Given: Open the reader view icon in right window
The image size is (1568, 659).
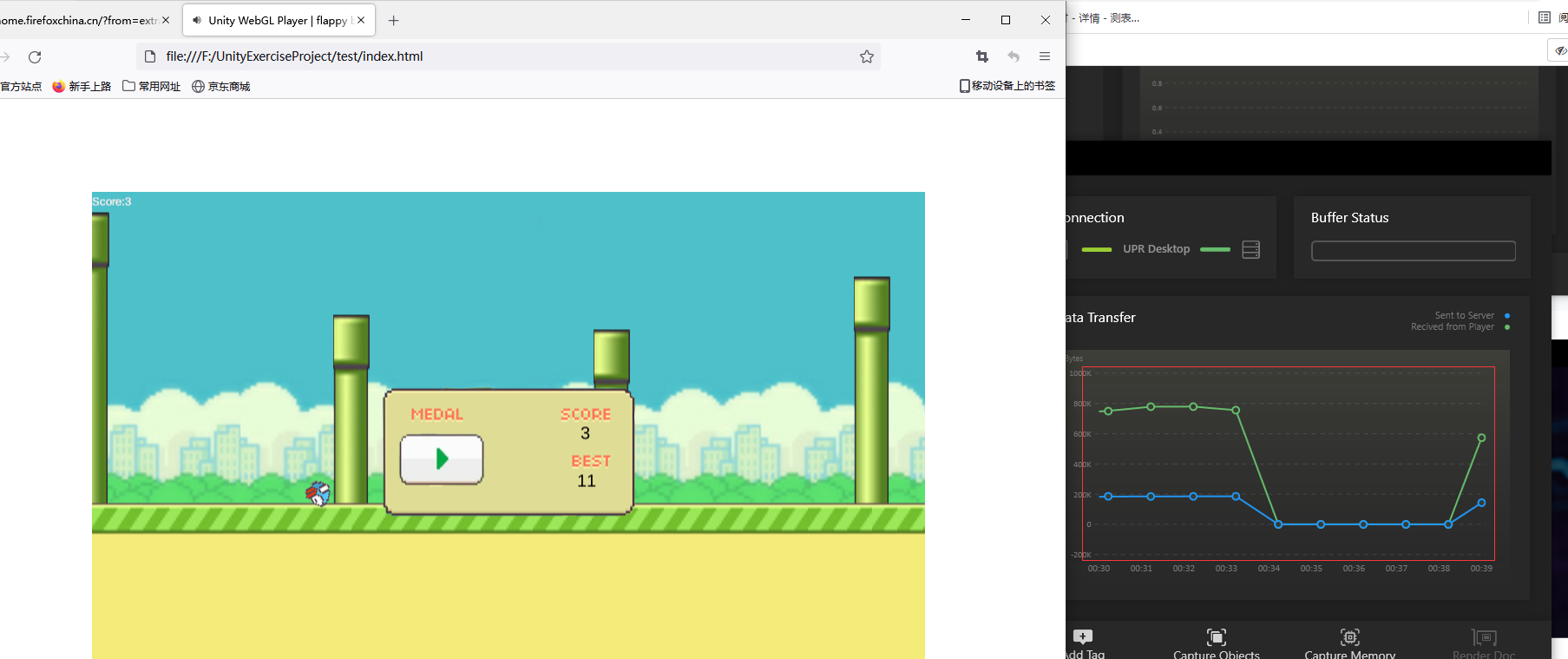Looking at the screenshot, I should pyautogui.click(x=1545, y=17).
